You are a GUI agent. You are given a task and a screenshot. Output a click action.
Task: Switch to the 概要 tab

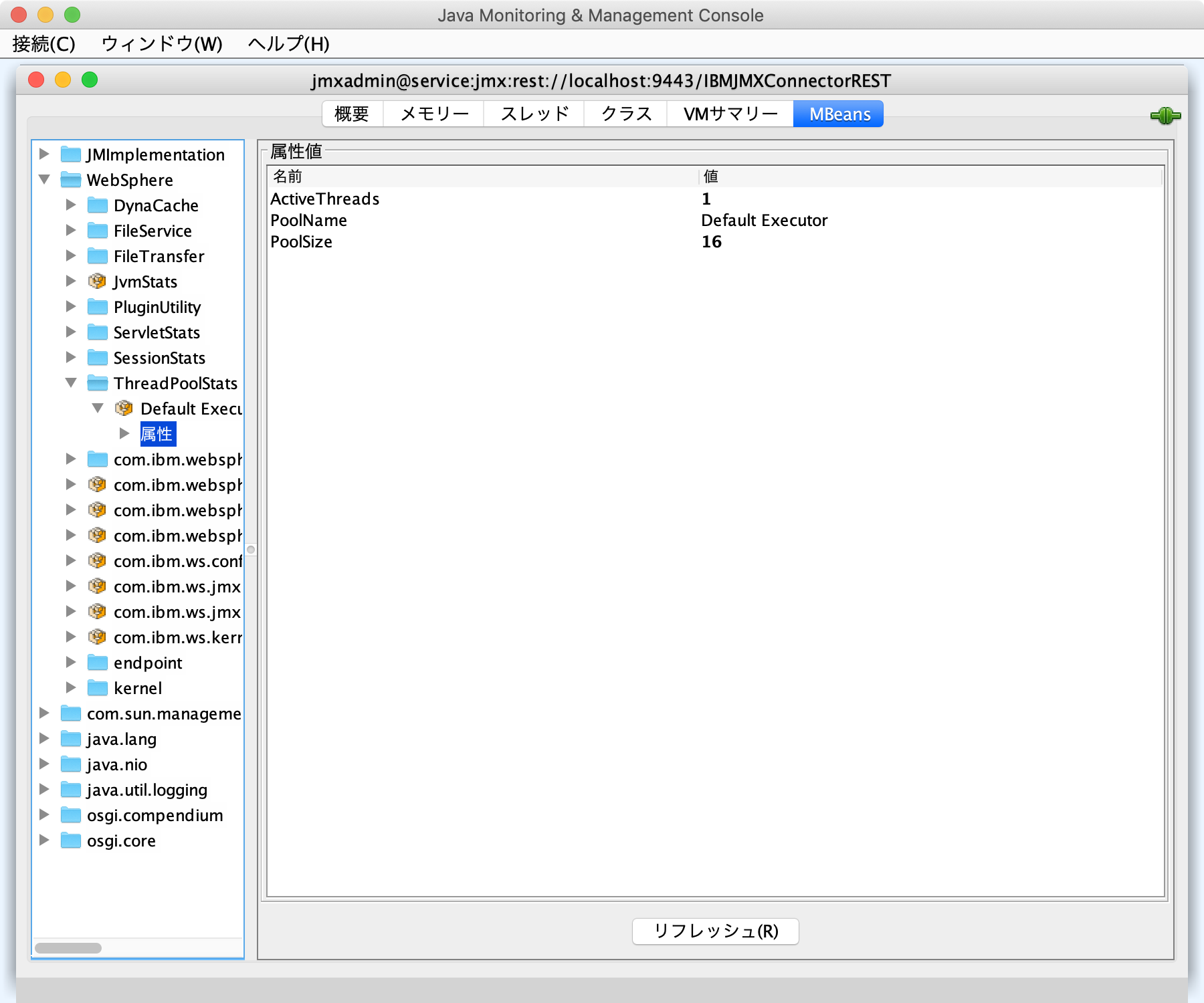coord(352,114)
